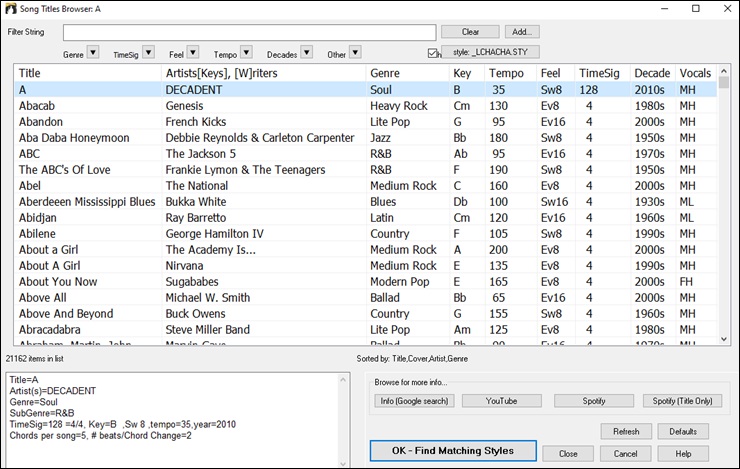Image resolution: width=740 pixels, height=469 pixels.
Task: Click the song list vertical scrollbar thumb
Action: coord(724,83)
